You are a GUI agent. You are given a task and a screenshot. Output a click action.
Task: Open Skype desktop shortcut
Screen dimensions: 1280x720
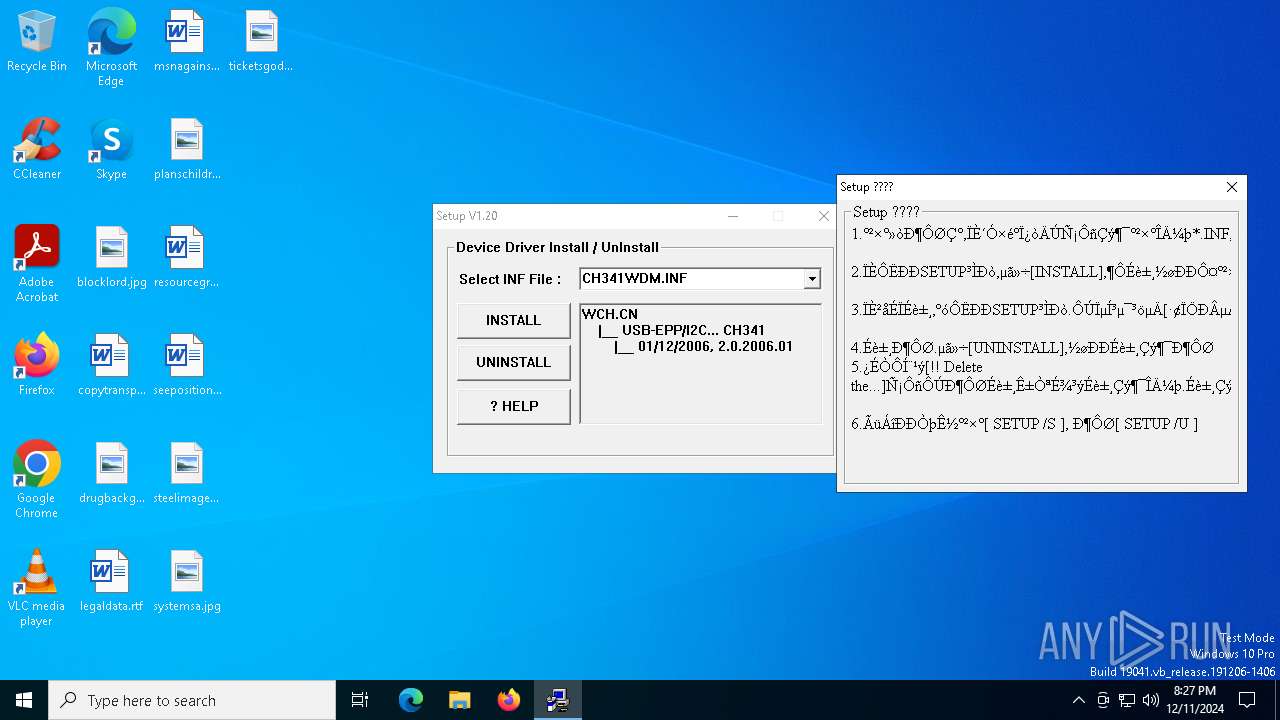tap(111, 149)
